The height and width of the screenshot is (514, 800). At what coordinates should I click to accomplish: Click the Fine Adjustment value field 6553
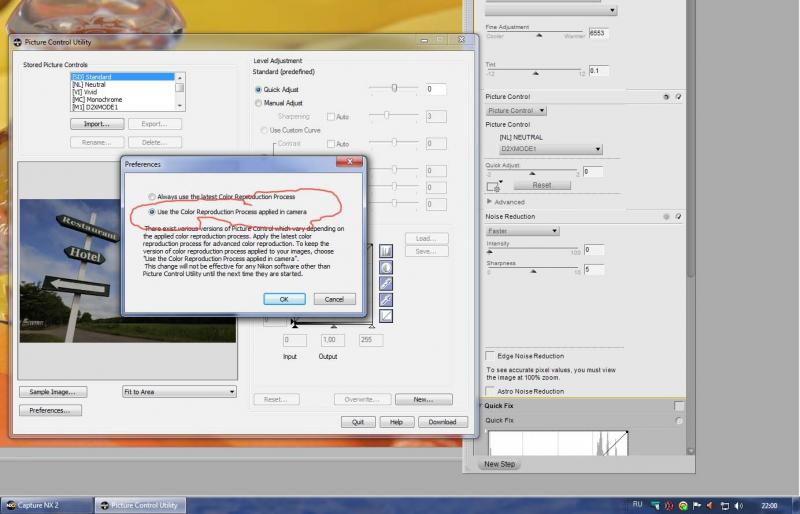(598, 33)
